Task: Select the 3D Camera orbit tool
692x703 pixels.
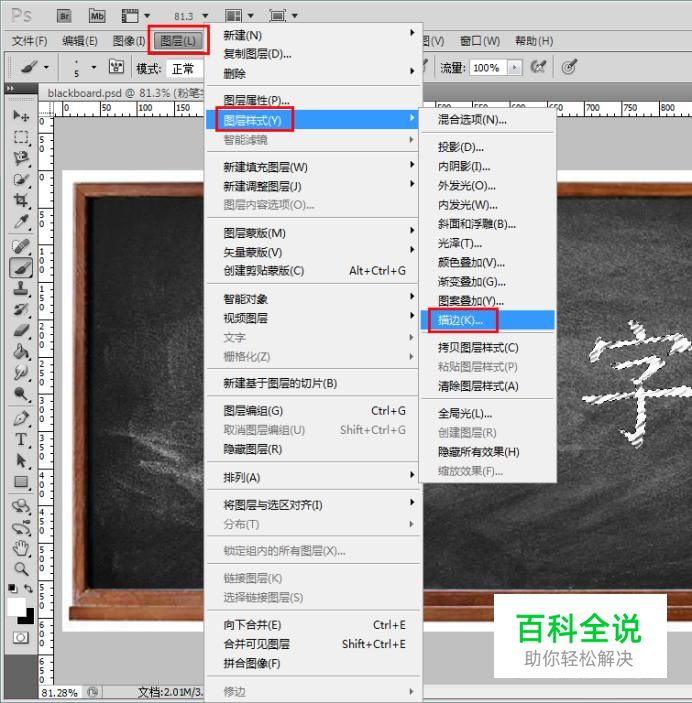Action: coord(21,528)
